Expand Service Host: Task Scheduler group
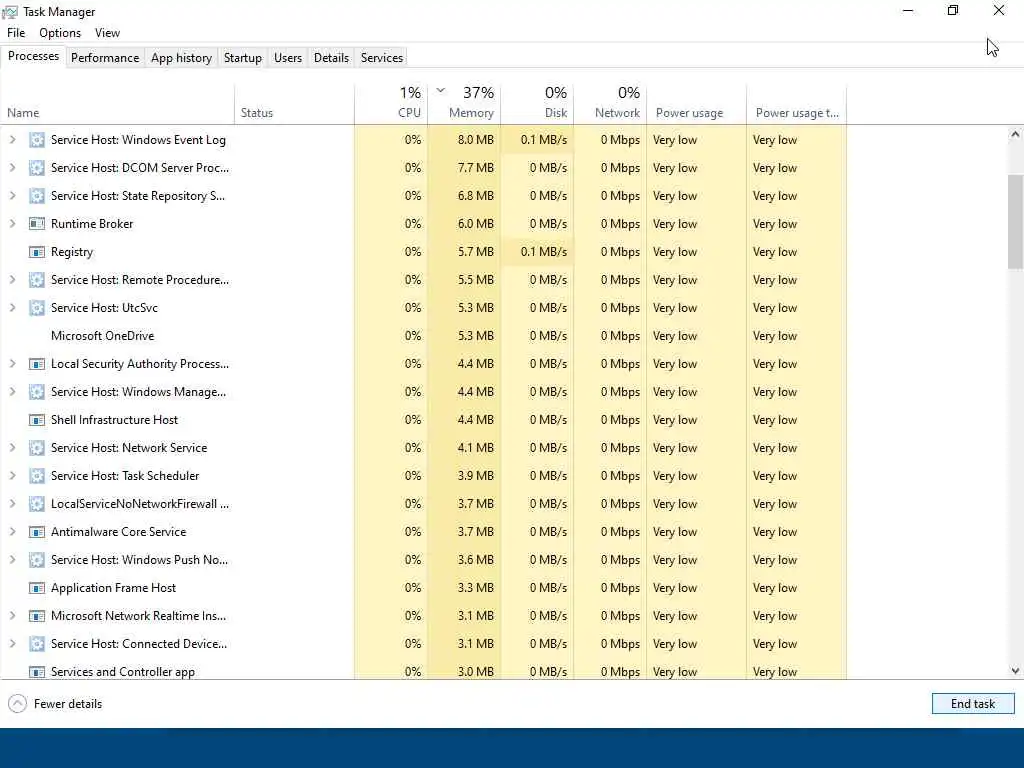The image size is (1024, 768). (12, 476)
